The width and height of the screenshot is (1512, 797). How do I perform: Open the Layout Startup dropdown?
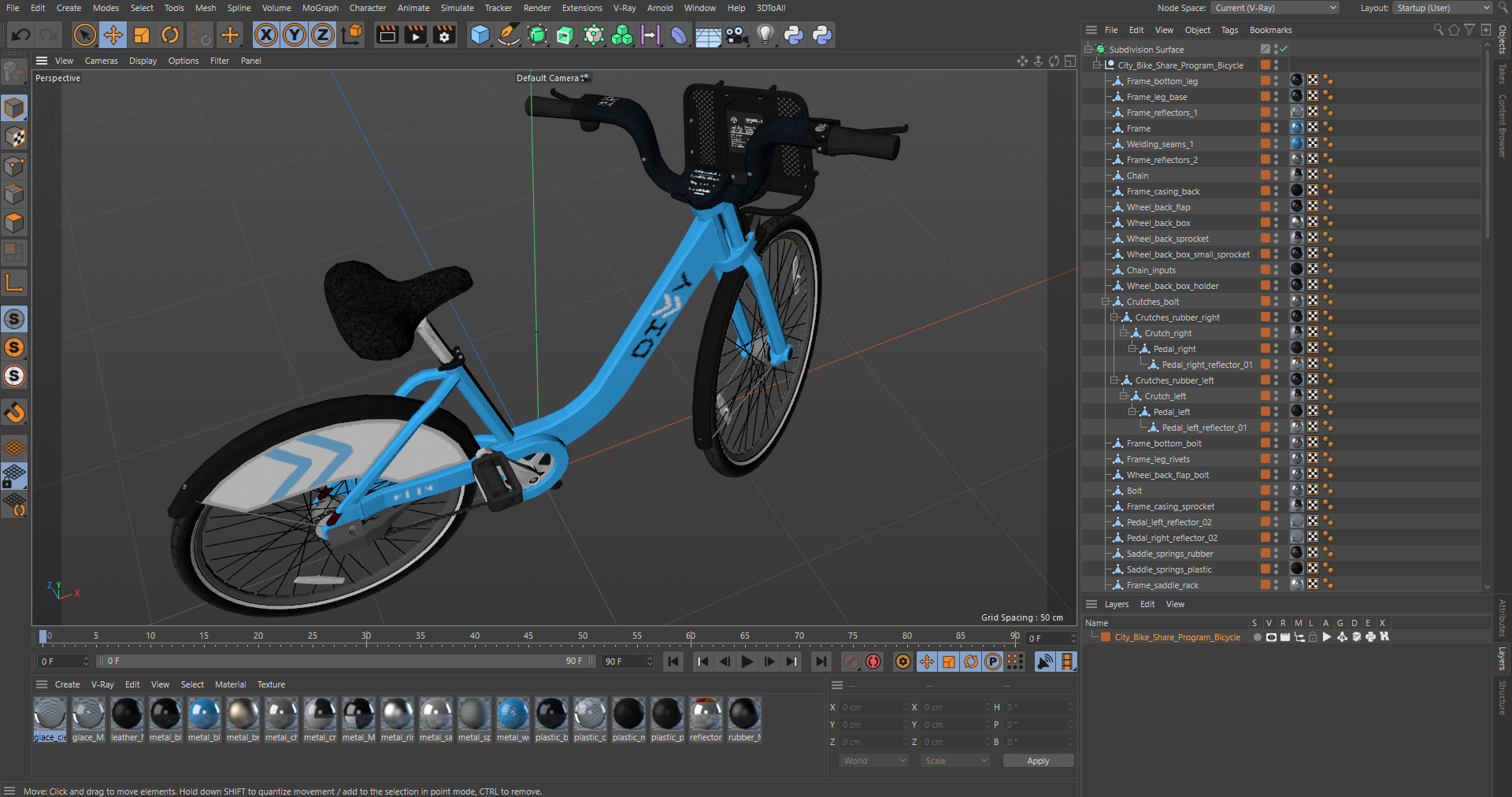point(1442,8)
